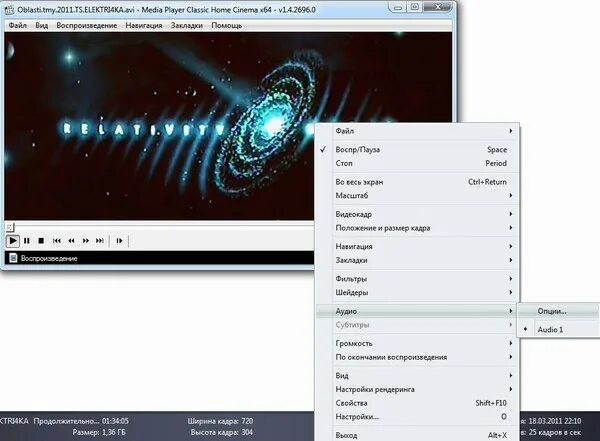The image size is (600, 441).
Task: Click the 'Продолжительно... 01:34:05' detail text
Action: click(x=81, y=421)
